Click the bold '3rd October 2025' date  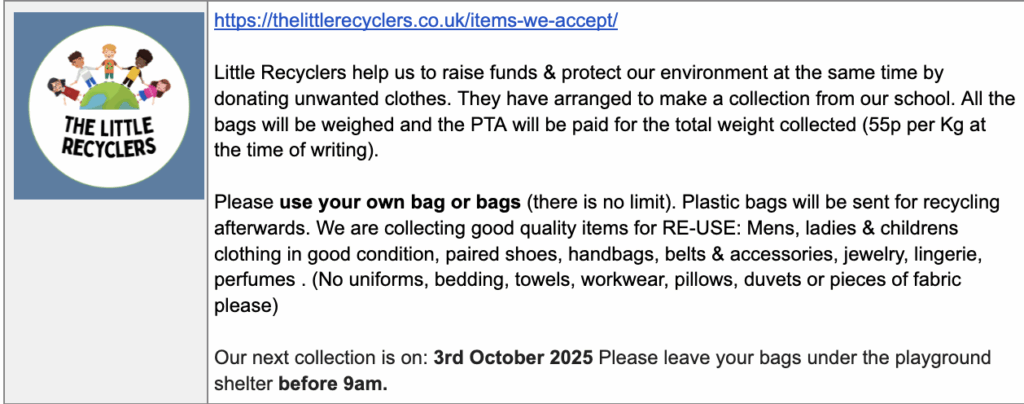pyautogui.click(x=513, y=358)
